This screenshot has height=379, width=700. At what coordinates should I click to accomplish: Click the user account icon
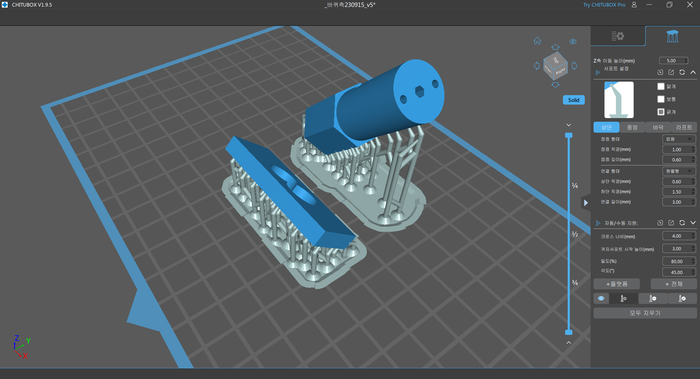634,5
